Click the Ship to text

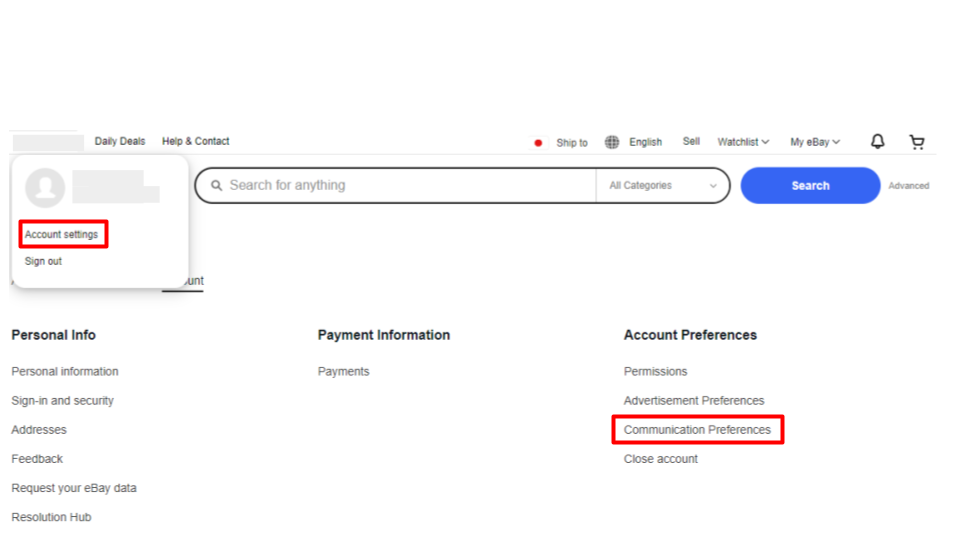click(x=572, y=143)
